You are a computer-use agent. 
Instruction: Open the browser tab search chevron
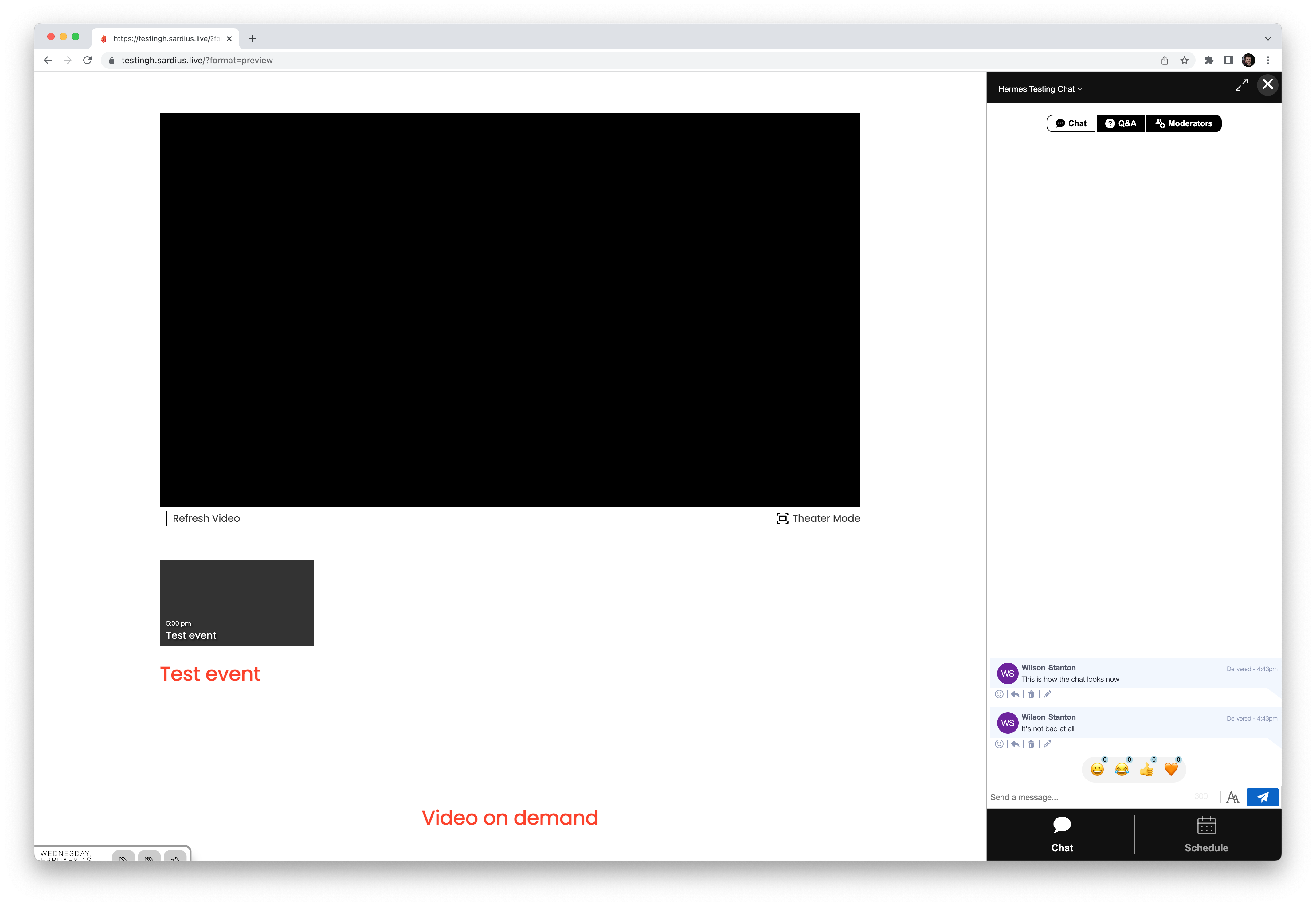[1268, 39]
